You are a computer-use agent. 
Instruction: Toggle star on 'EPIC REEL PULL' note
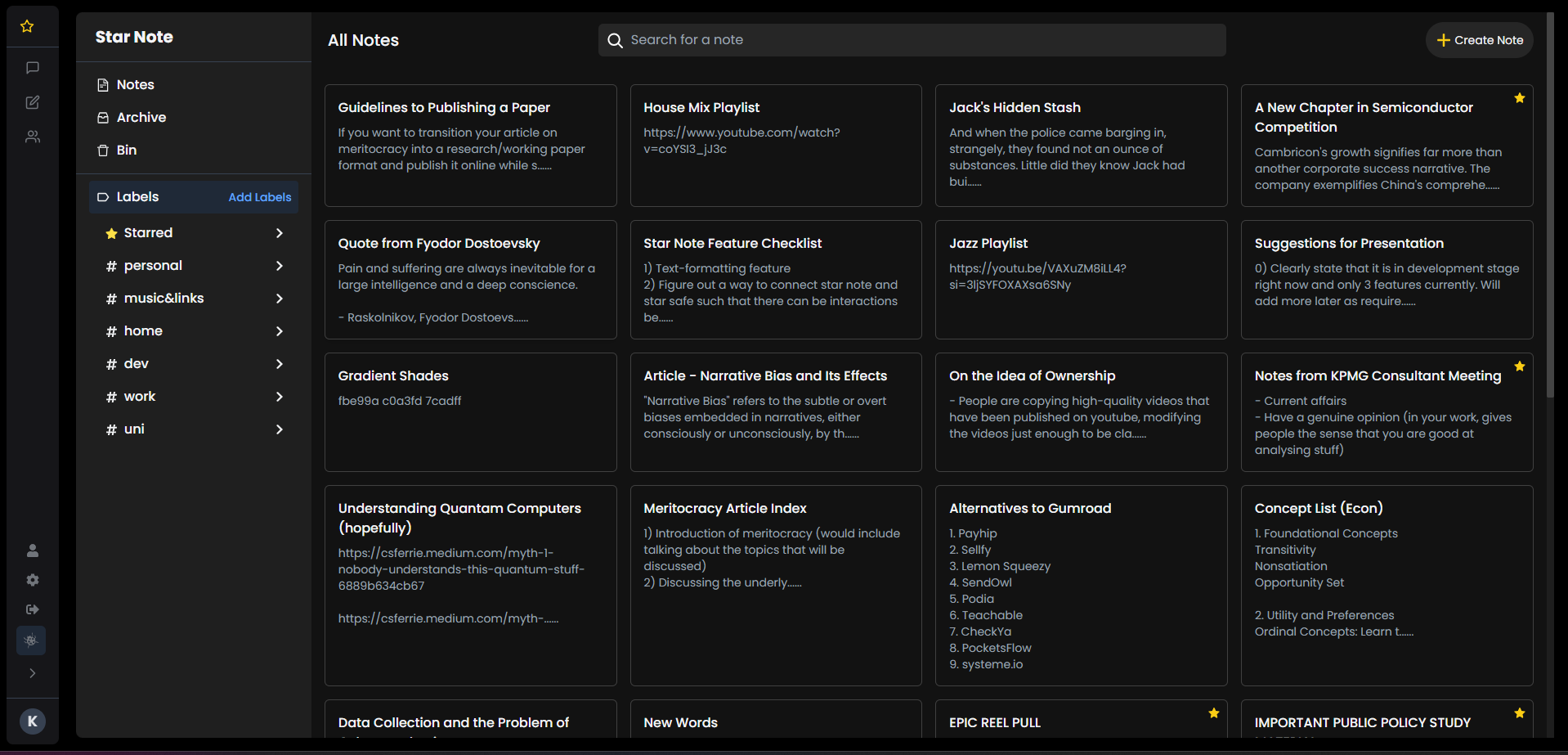(1213, 712)
